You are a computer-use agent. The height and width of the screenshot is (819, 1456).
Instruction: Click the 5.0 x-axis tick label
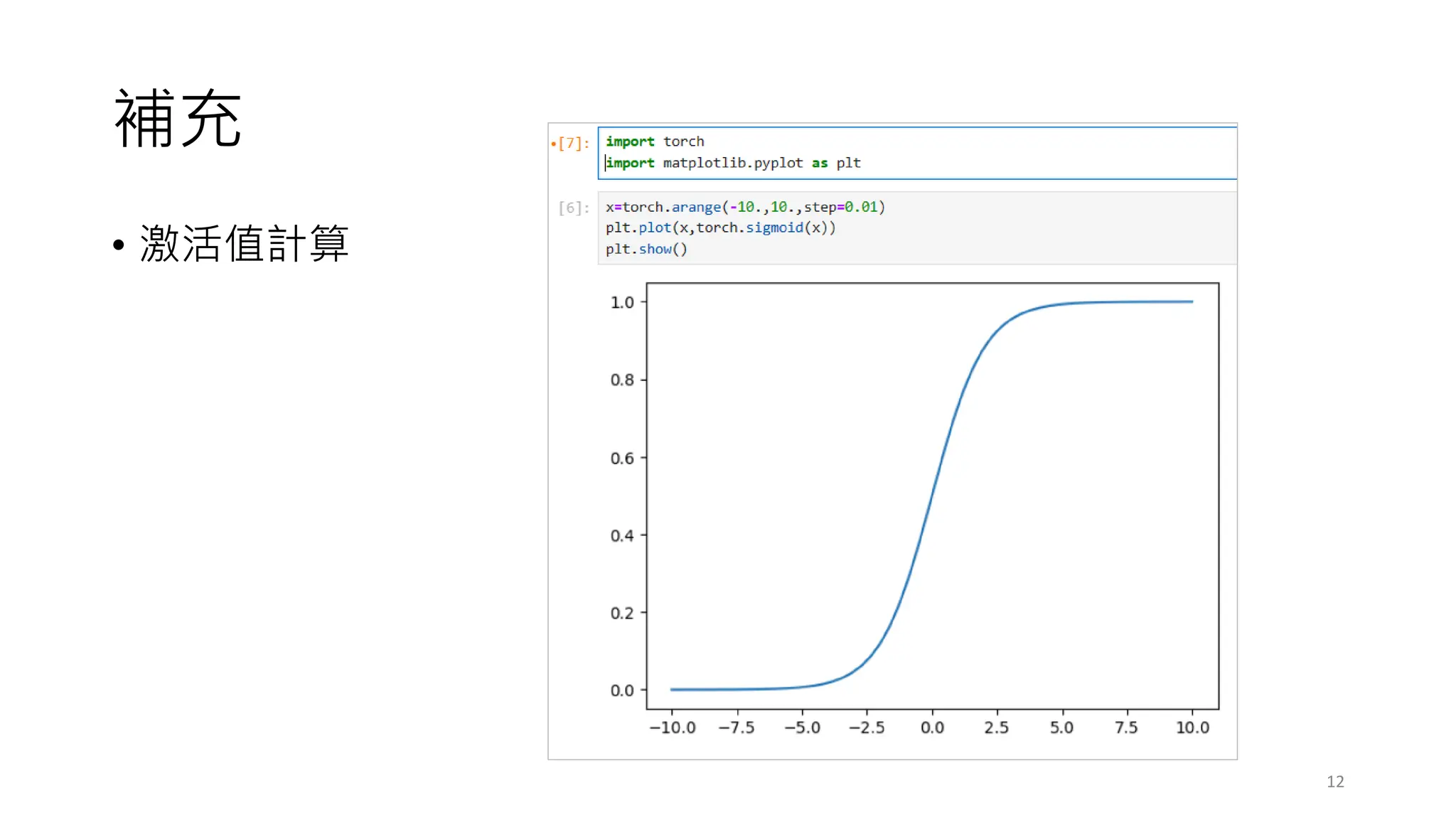[1061, 727]
